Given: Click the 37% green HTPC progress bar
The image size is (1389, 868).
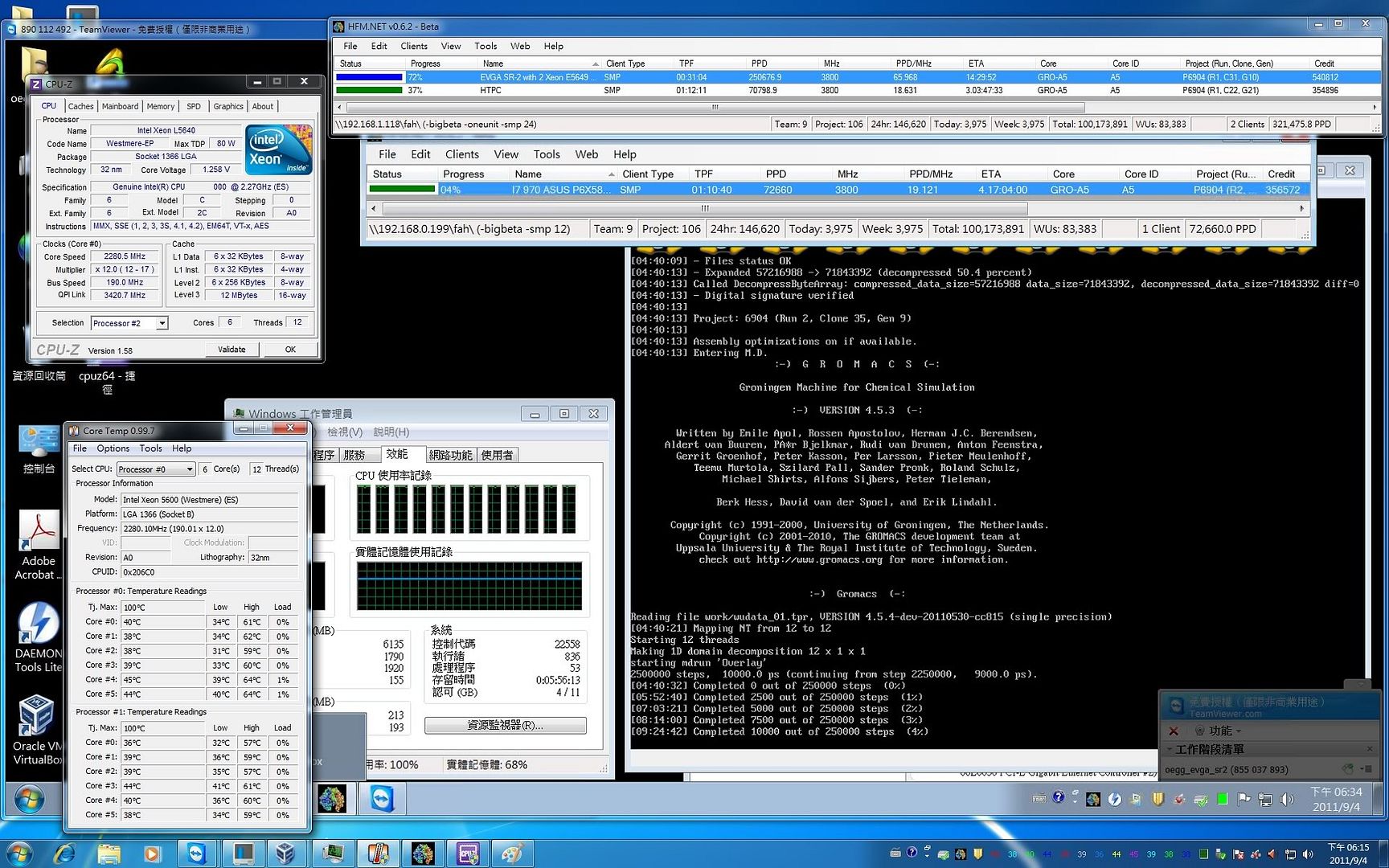Looking at the screenshot, I should 369,90.
